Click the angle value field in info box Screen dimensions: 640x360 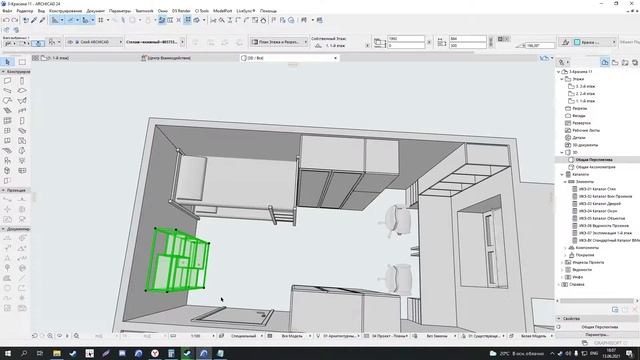click(540, 46)
